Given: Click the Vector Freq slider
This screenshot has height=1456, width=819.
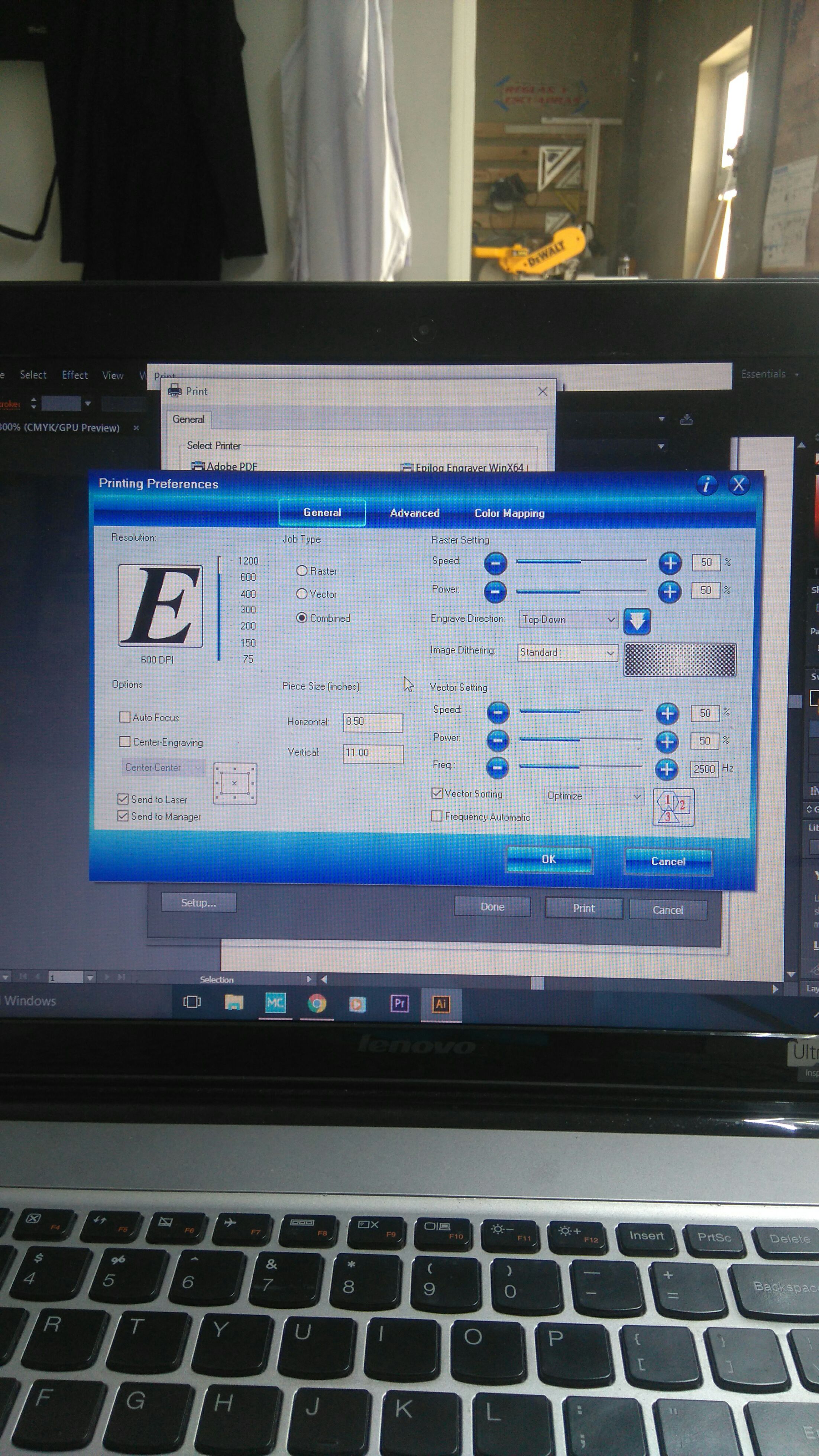Looking at the screenshot, I should tap(582, 767).
